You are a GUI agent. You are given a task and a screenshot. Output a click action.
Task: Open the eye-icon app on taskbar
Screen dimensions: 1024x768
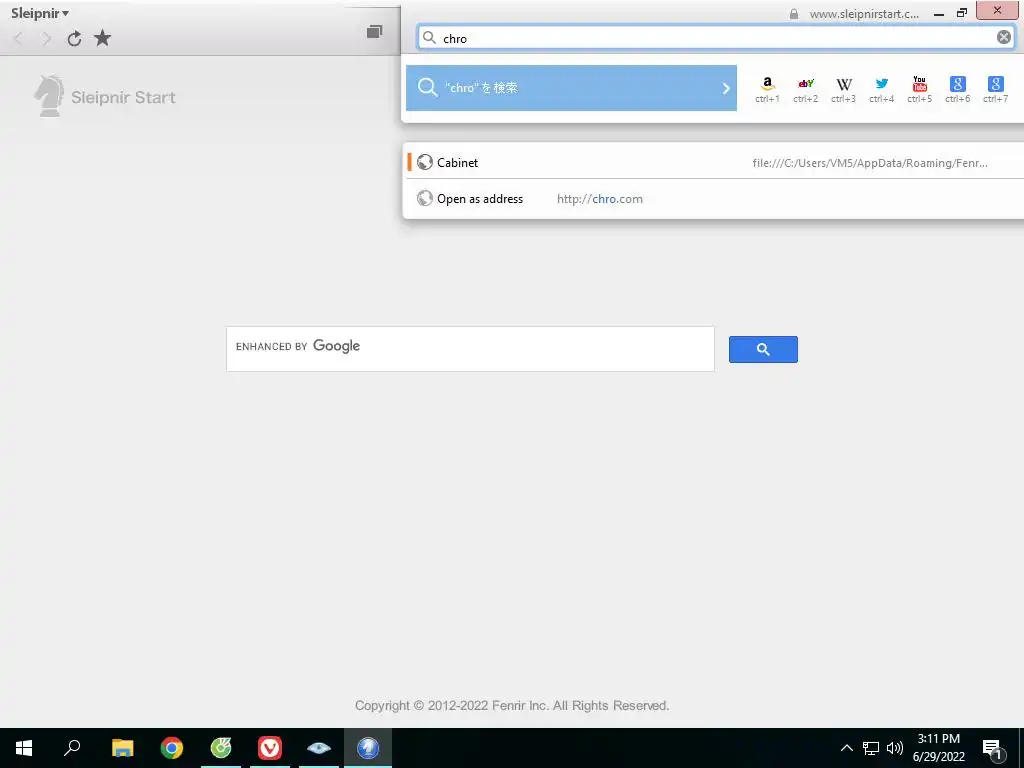click(319, 748)
